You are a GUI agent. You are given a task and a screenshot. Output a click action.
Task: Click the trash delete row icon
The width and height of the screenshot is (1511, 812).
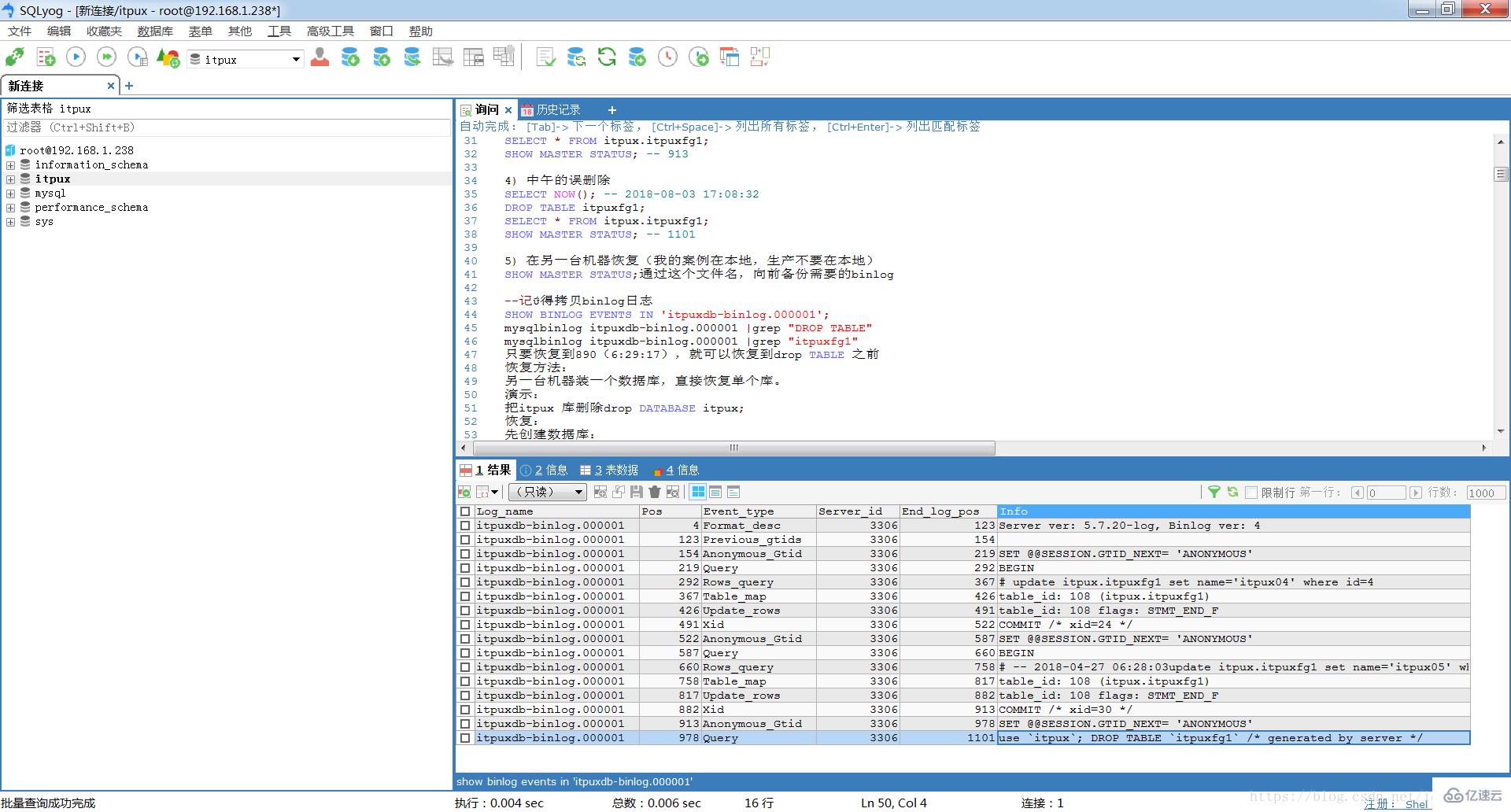point(655,492)
